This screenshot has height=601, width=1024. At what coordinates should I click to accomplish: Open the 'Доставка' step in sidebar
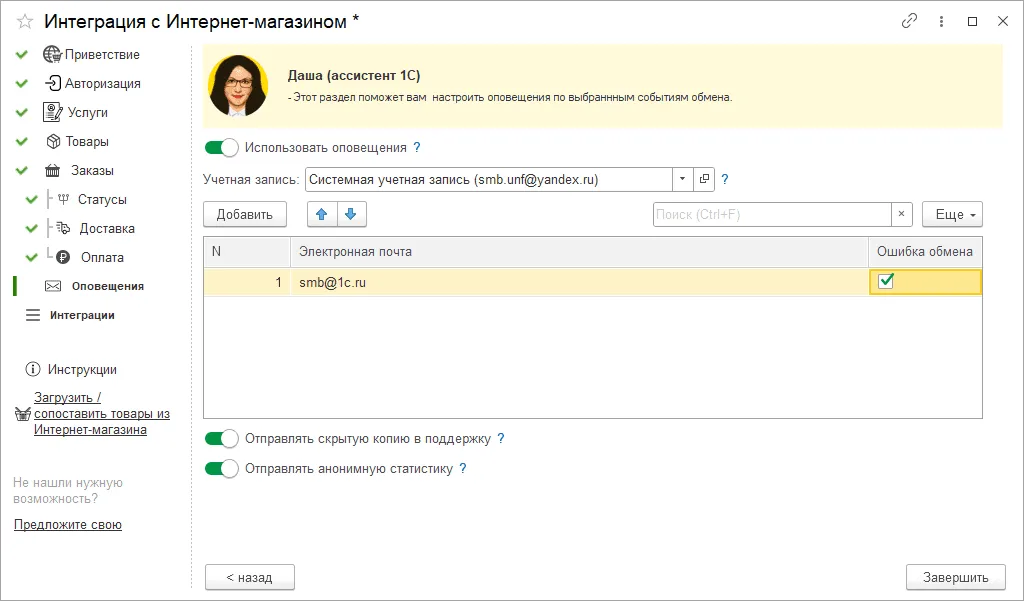106,228
